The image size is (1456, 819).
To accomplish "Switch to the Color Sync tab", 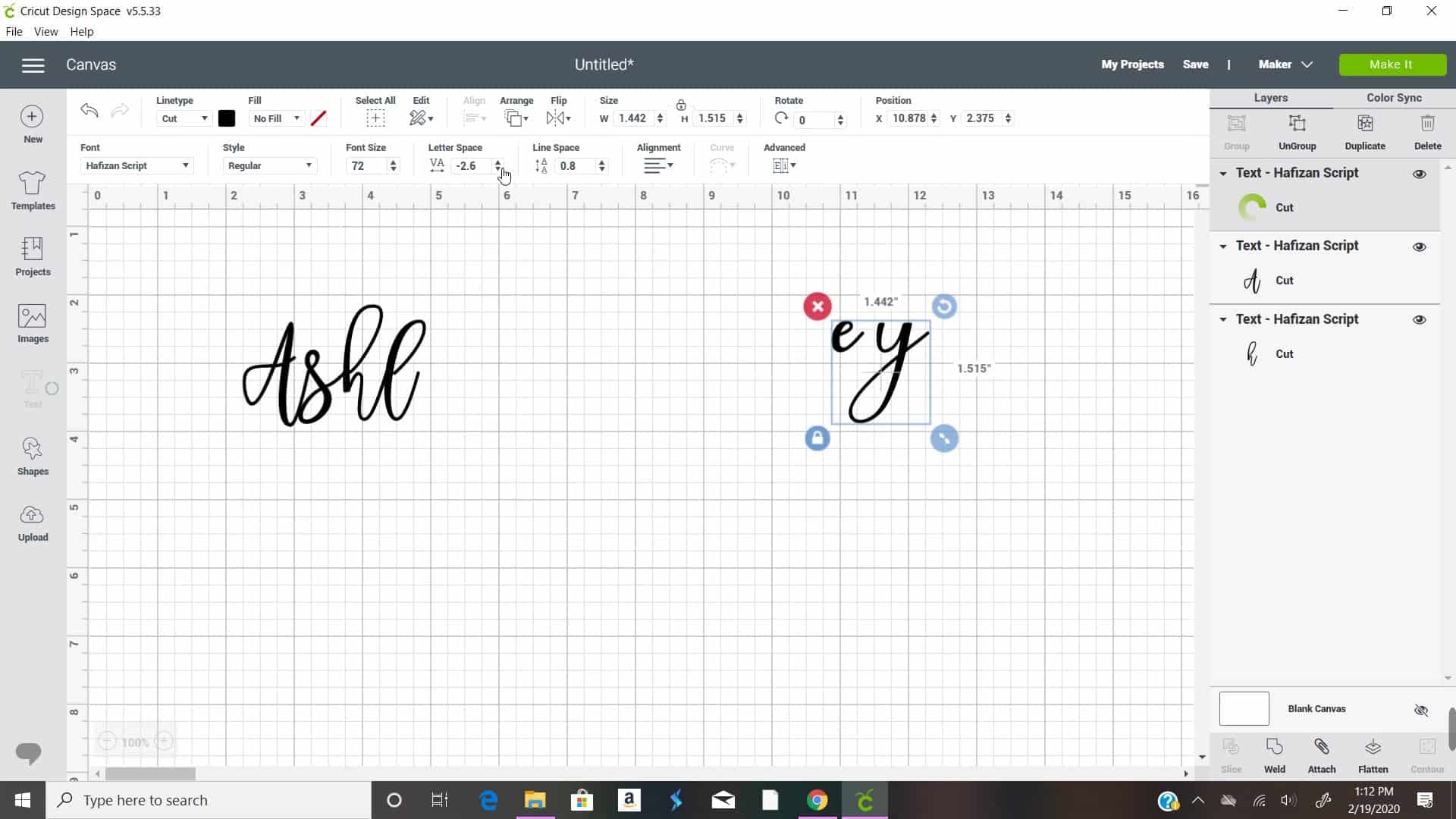I will (x=1394, y=98).
